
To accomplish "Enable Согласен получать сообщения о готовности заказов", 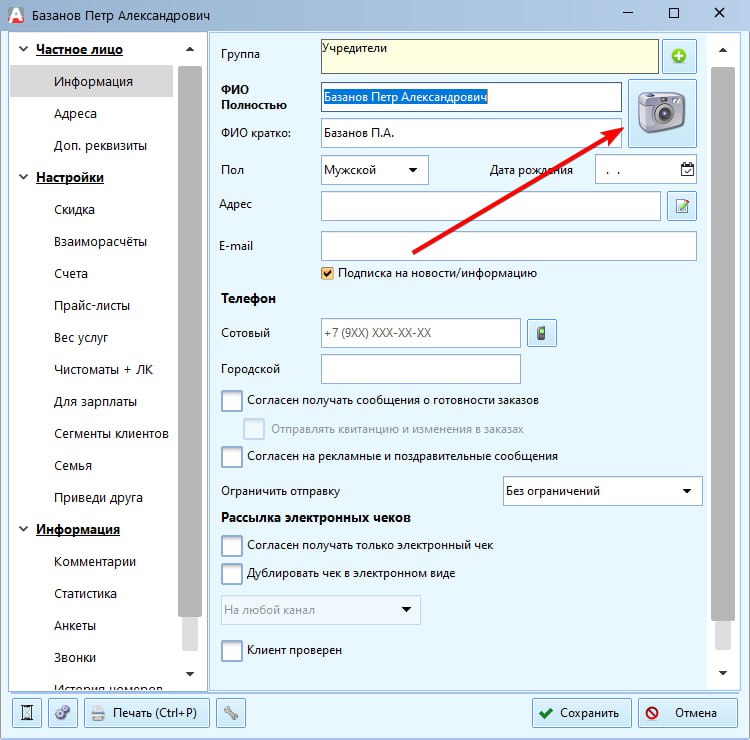I will (232, 401).
